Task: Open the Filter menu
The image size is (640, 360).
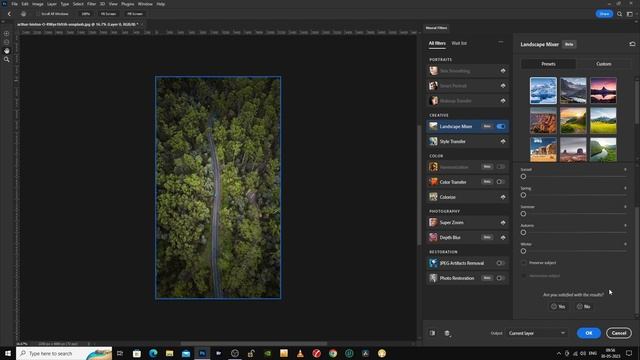Action: tap(91, 4)
